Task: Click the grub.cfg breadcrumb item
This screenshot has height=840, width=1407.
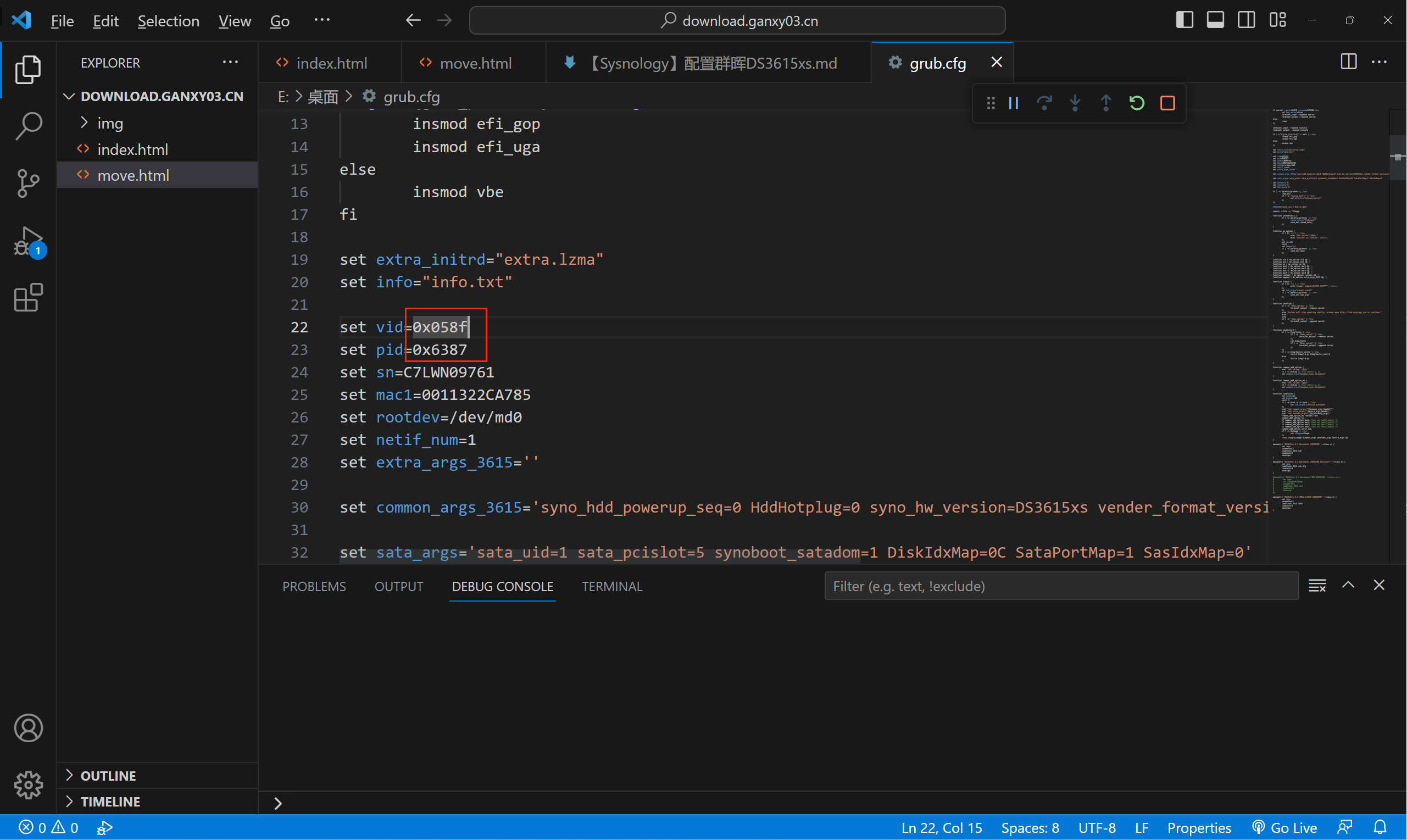Action: coord(401,97)
